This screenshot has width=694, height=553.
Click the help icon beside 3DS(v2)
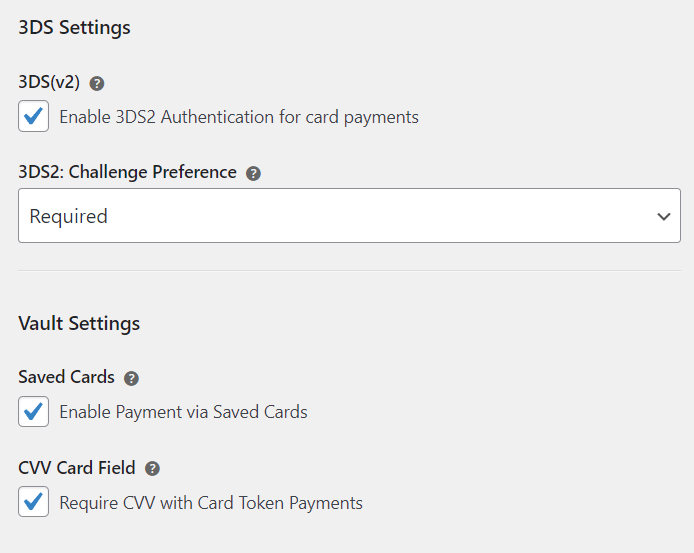(97, 84)
